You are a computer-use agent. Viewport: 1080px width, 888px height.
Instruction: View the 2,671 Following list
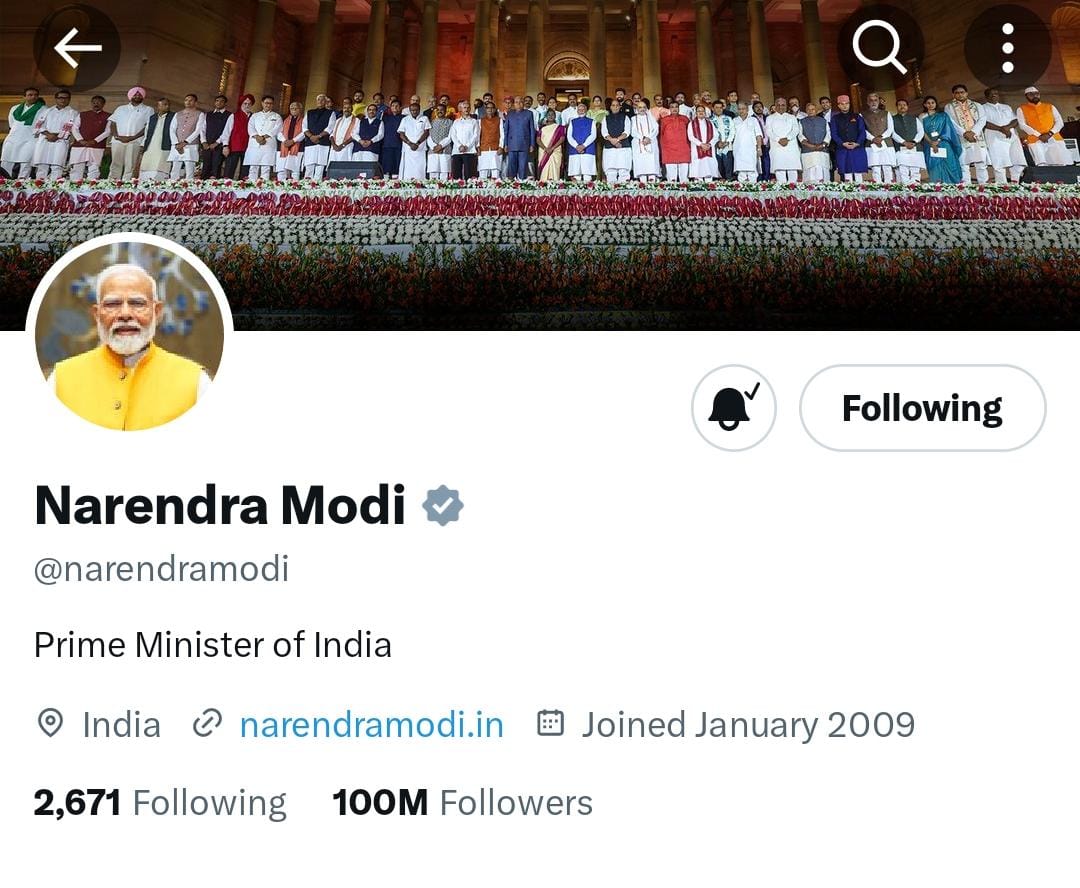coord(160,803)
